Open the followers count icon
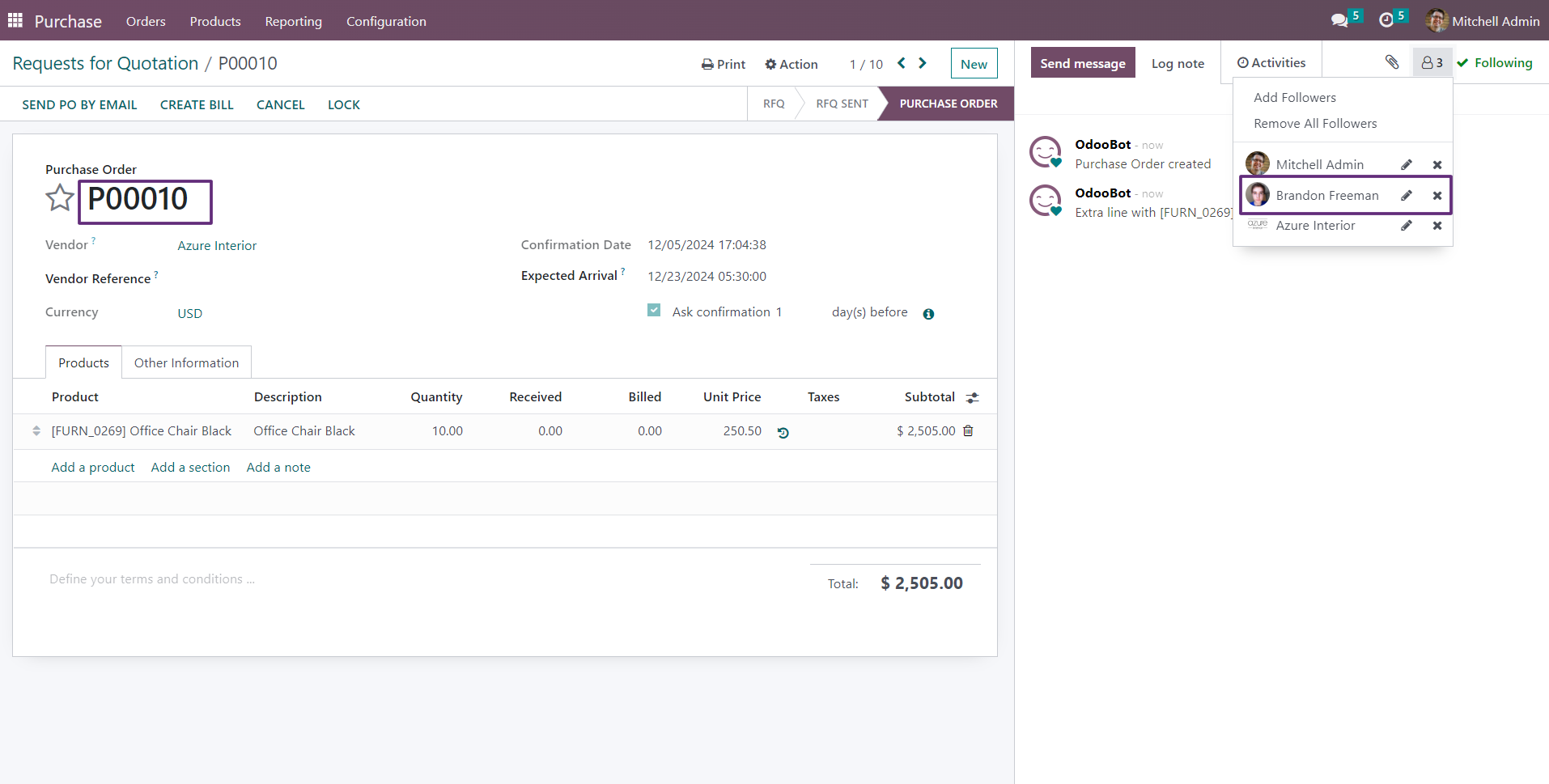This screenshot has height=784, width=1549. click(x=1432, y=62)
